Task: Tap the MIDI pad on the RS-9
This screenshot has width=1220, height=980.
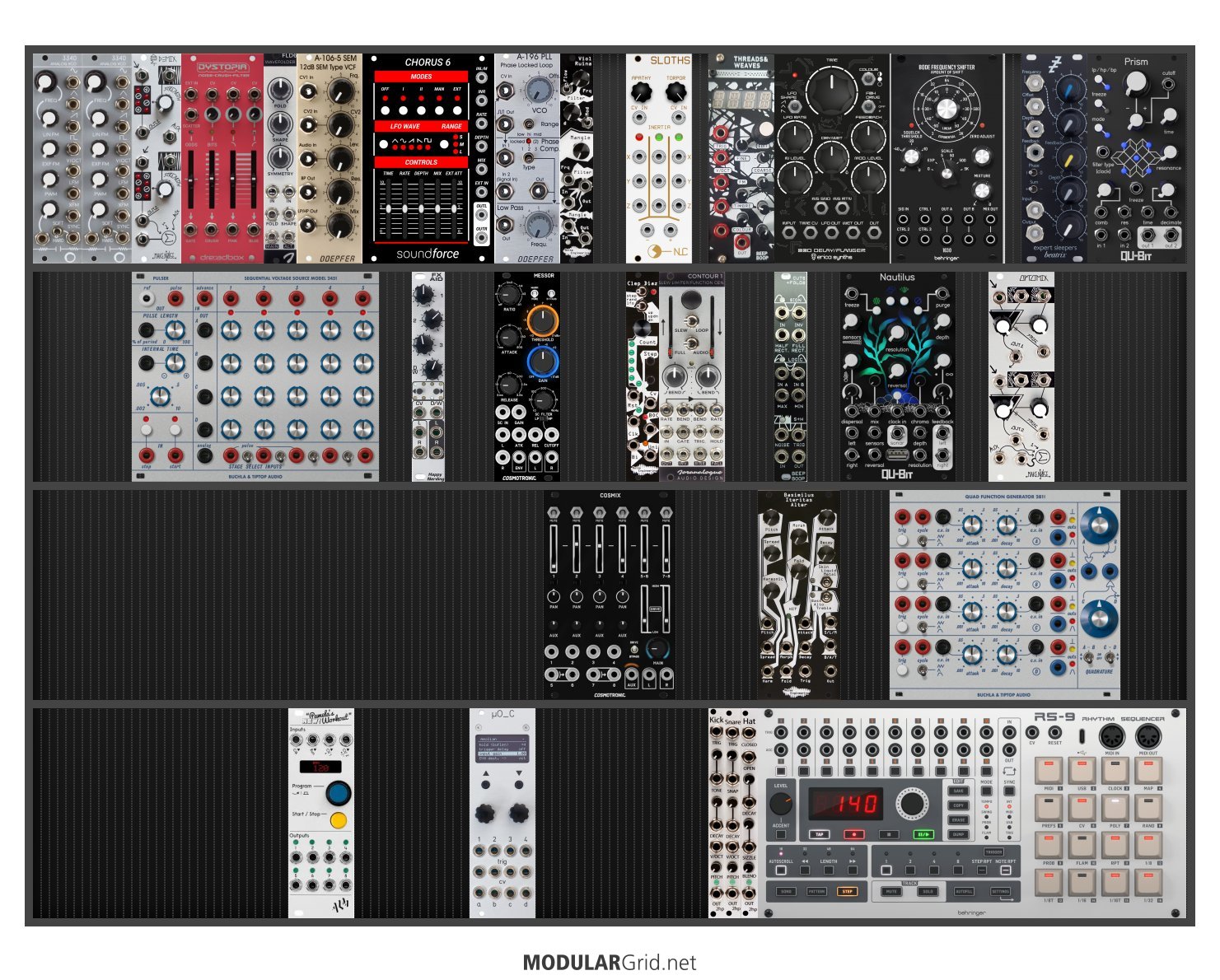Action: [x=1049, y=771]
